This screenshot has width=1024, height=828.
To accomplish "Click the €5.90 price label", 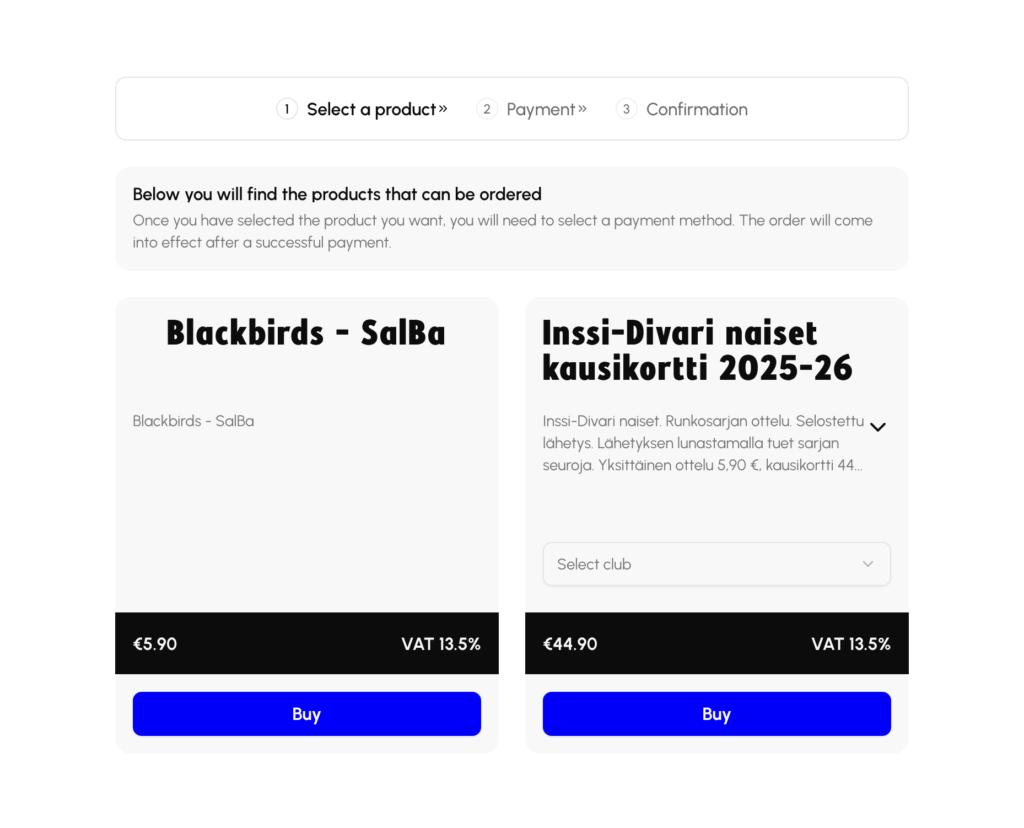I will pyautogui.click(x=155, y=644).
